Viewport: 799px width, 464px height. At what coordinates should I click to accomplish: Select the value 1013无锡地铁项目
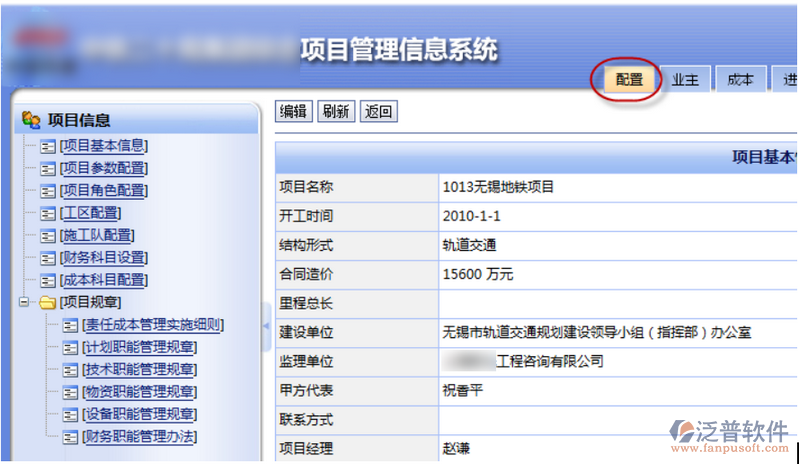[x=498, y=187]
